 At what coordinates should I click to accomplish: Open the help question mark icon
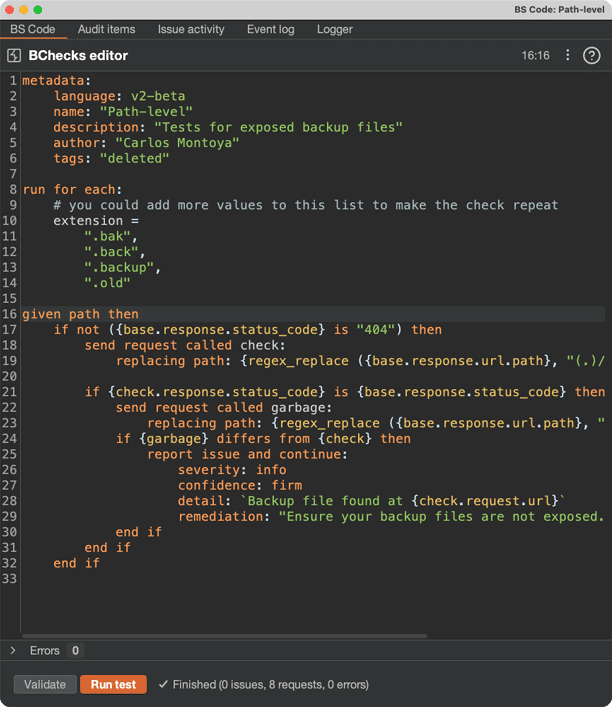click(x=591, y=56)
